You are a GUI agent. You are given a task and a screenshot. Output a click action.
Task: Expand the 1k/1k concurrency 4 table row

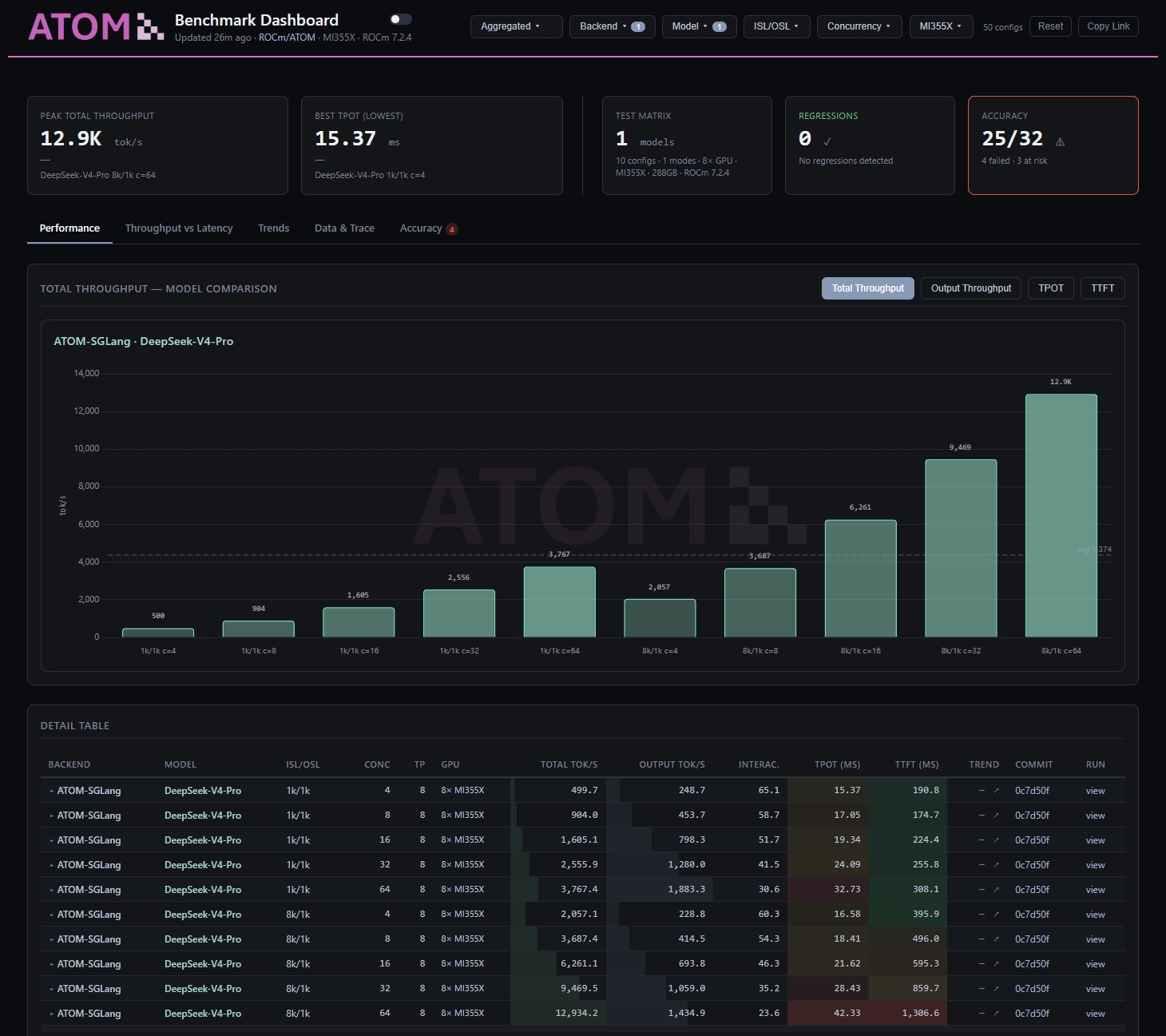click(52, 791)
